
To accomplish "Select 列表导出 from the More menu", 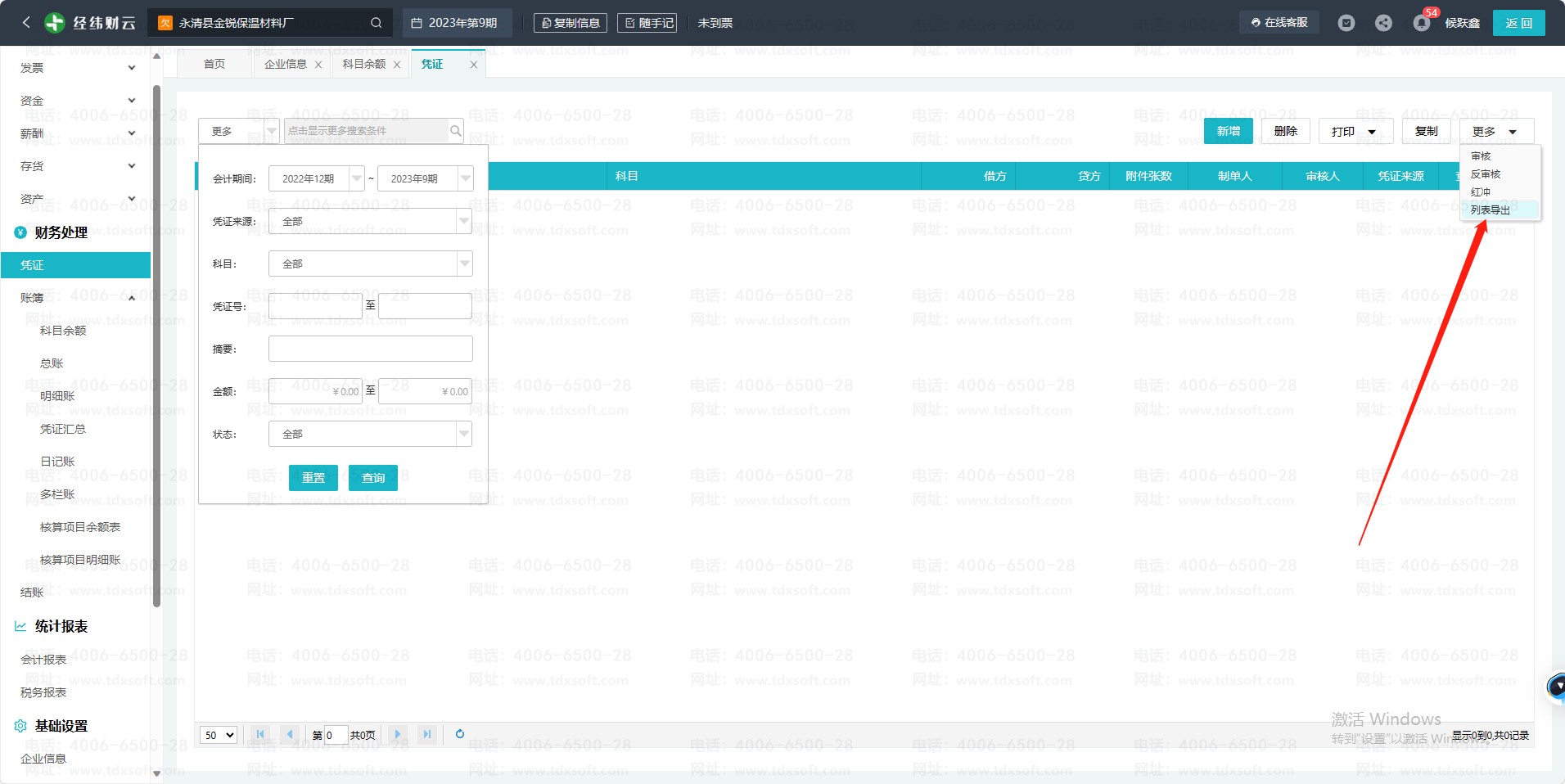I will [1490, 210].
